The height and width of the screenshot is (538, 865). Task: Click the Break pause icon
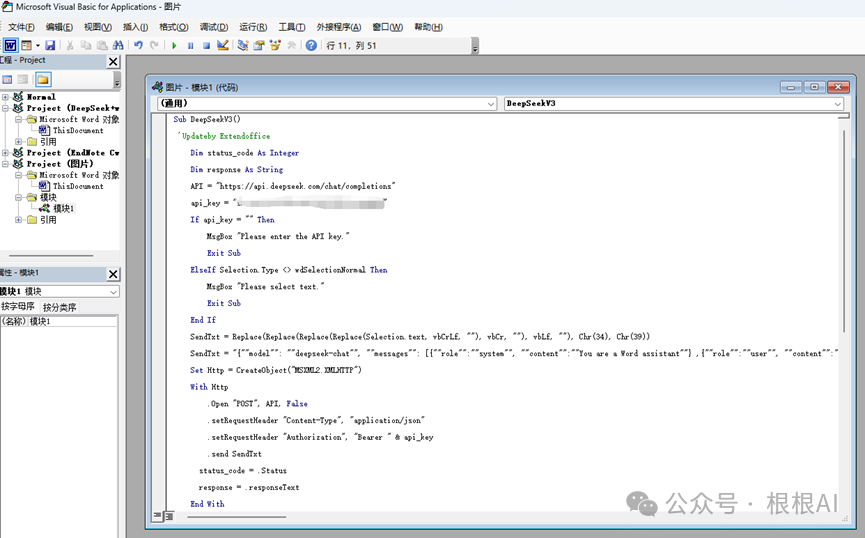(190, 45)
